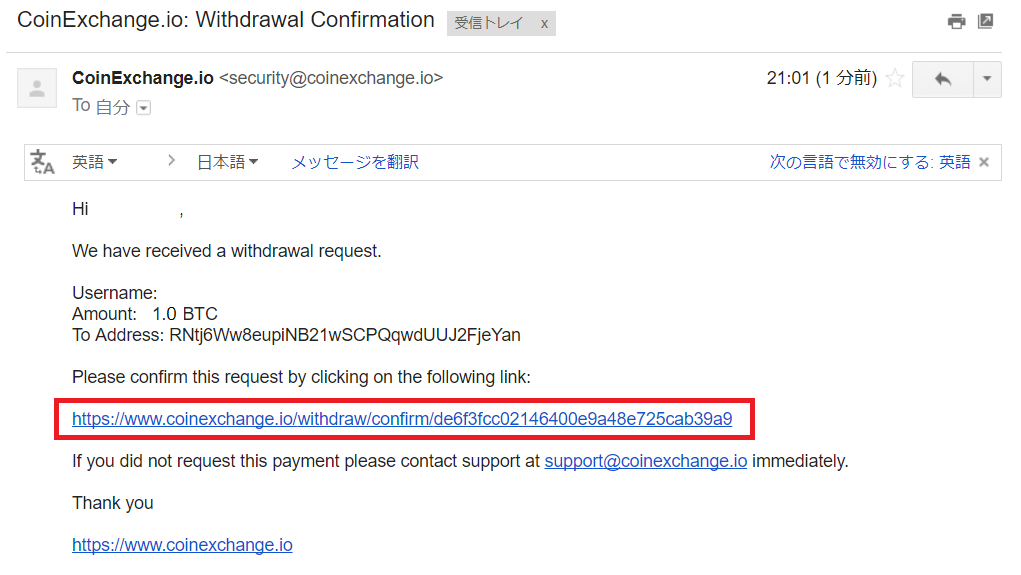This screenshot has width=1021, height=575.
Task: Click 次の言語で無効にする: 英語 link
Action: click(869, 162)
